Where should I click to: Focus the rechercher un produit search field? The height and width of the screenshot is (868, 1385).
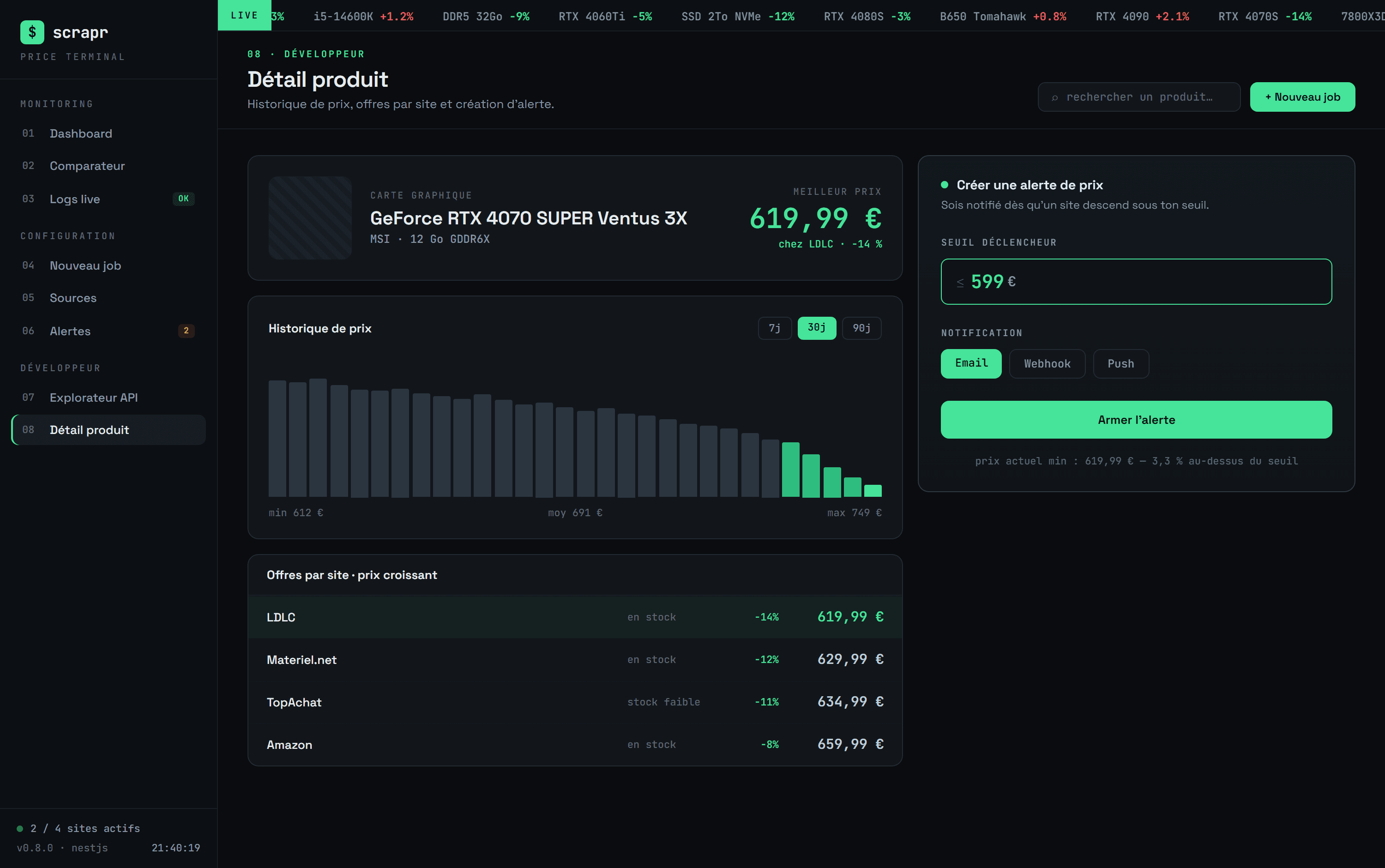tap(1139, 97)
